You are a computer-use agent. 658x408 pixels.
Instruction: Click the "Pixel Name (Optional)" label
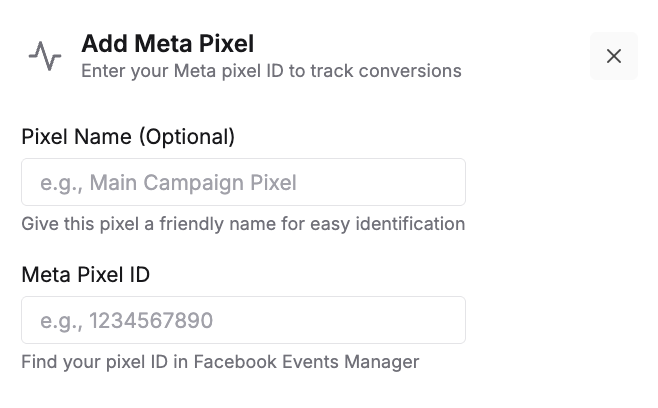128,137
